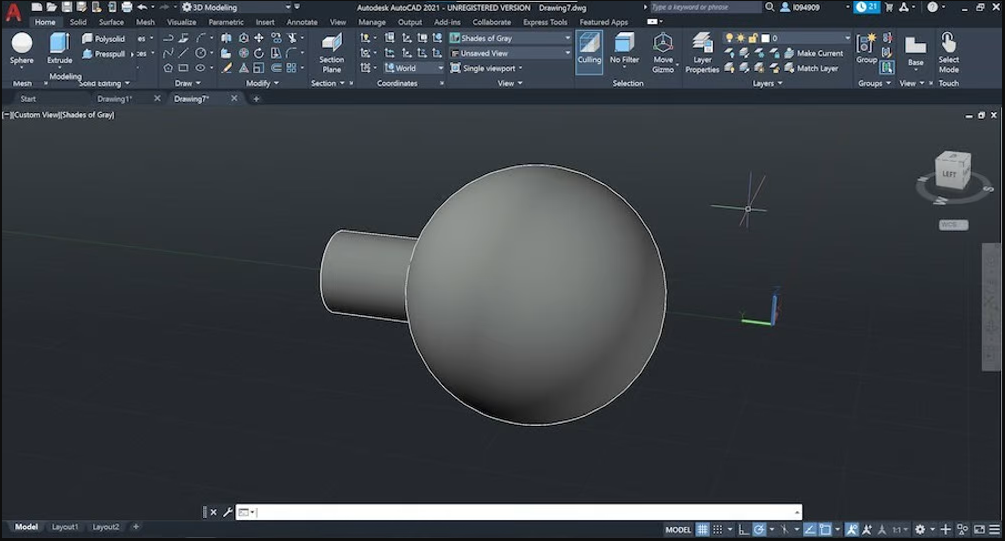The height and width of the screenshot is (541, 1005).
Task: Click the MODEL status bar button
Action: coord(678,529)
